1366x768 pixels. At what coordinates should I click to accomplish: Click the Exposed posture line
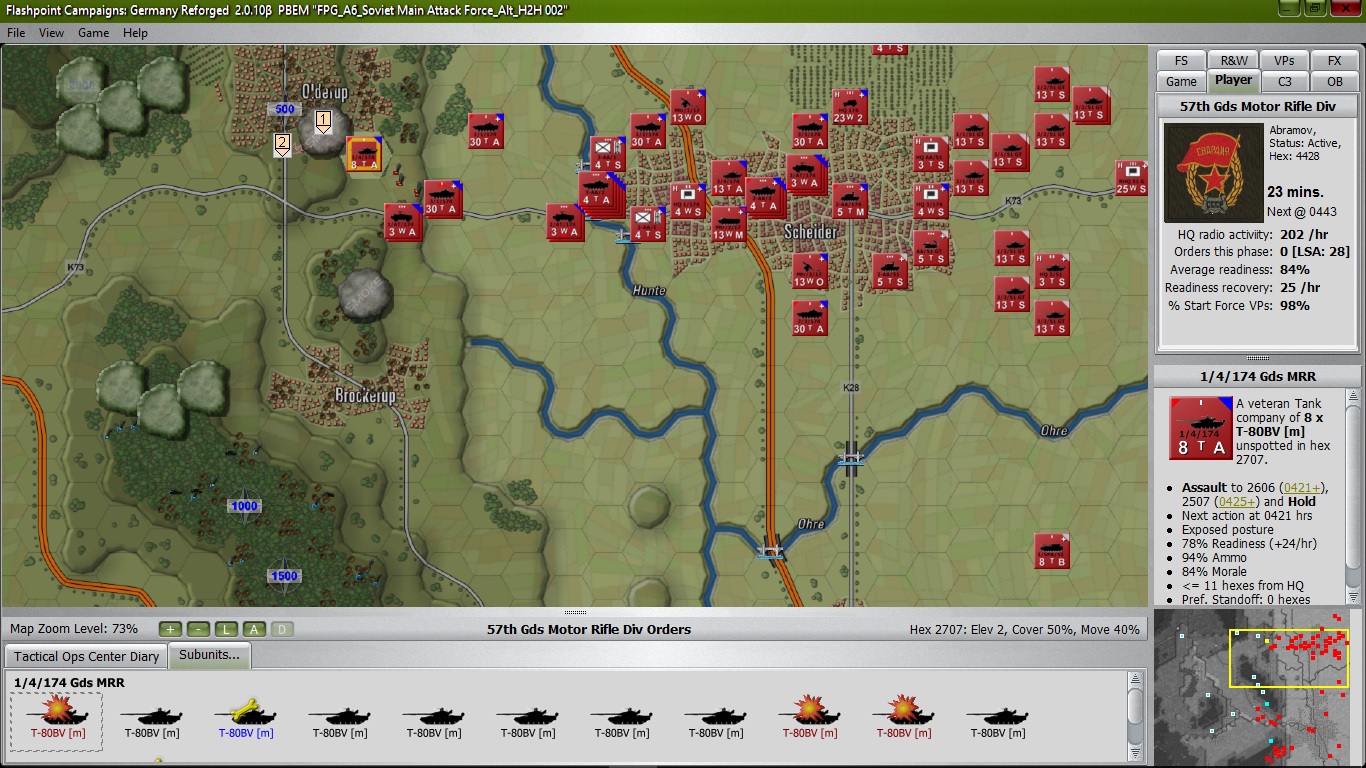point(1228,530)
